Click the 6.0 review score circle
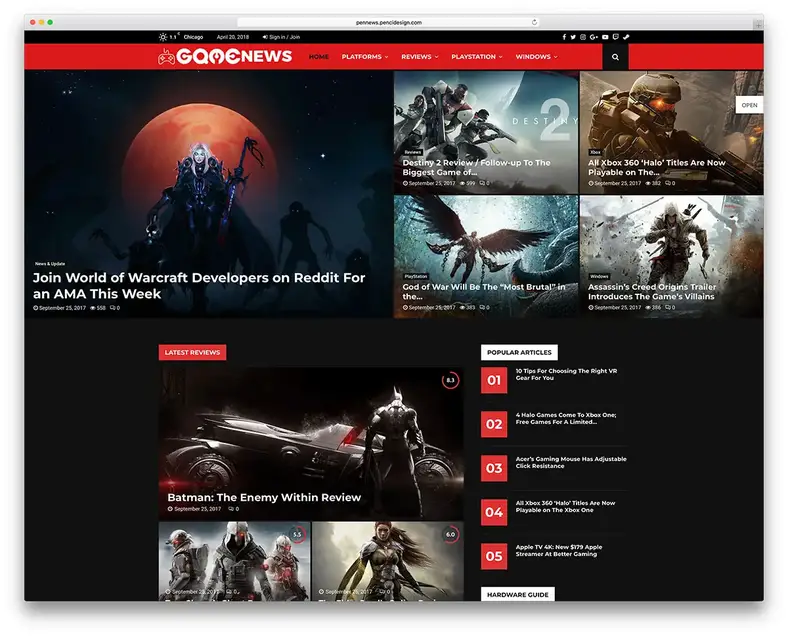 (x=450, y=535)
